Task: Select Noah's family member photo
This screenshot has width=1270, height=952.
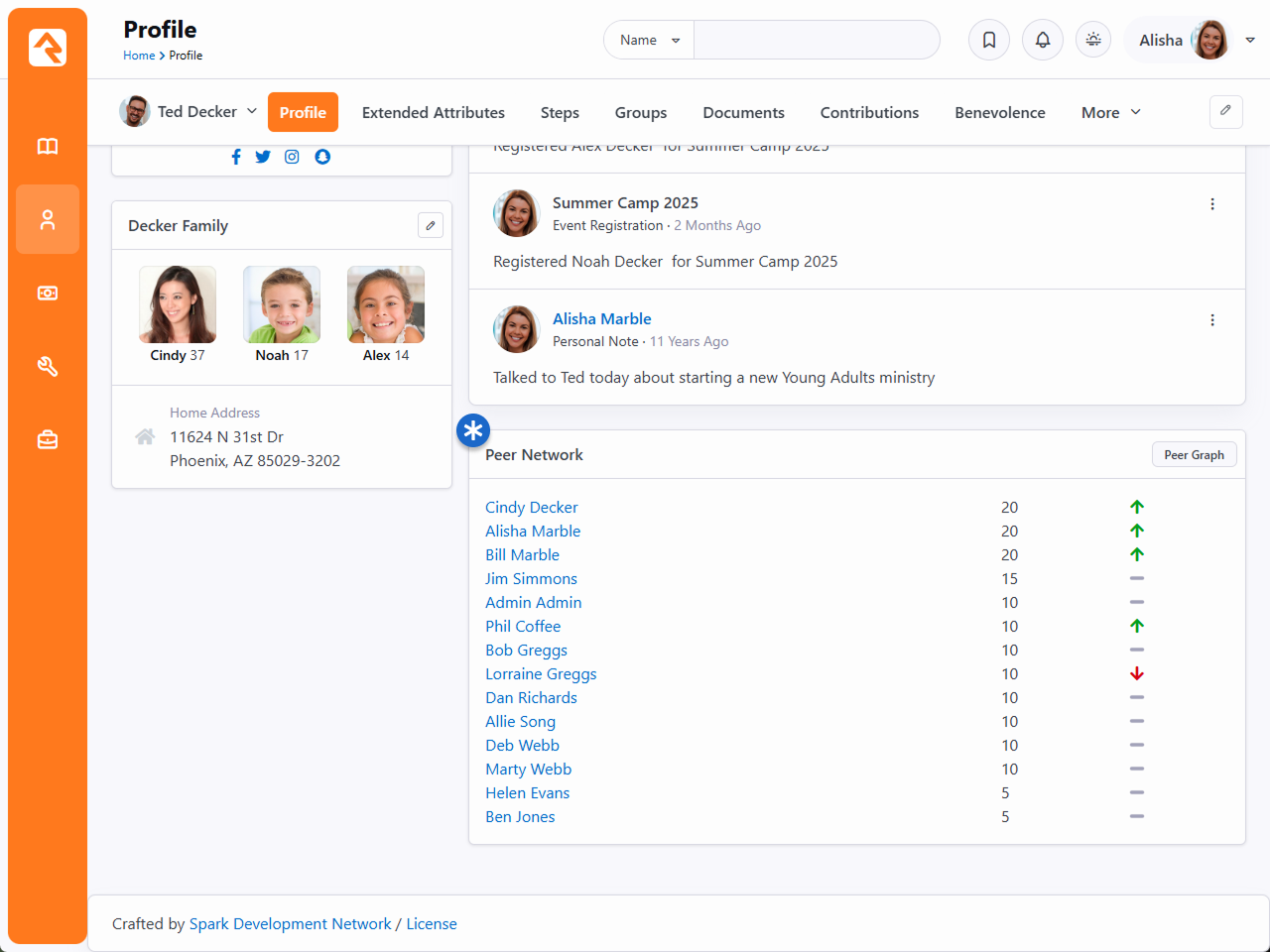Action: pyautogui.click(x=282, y=304)
